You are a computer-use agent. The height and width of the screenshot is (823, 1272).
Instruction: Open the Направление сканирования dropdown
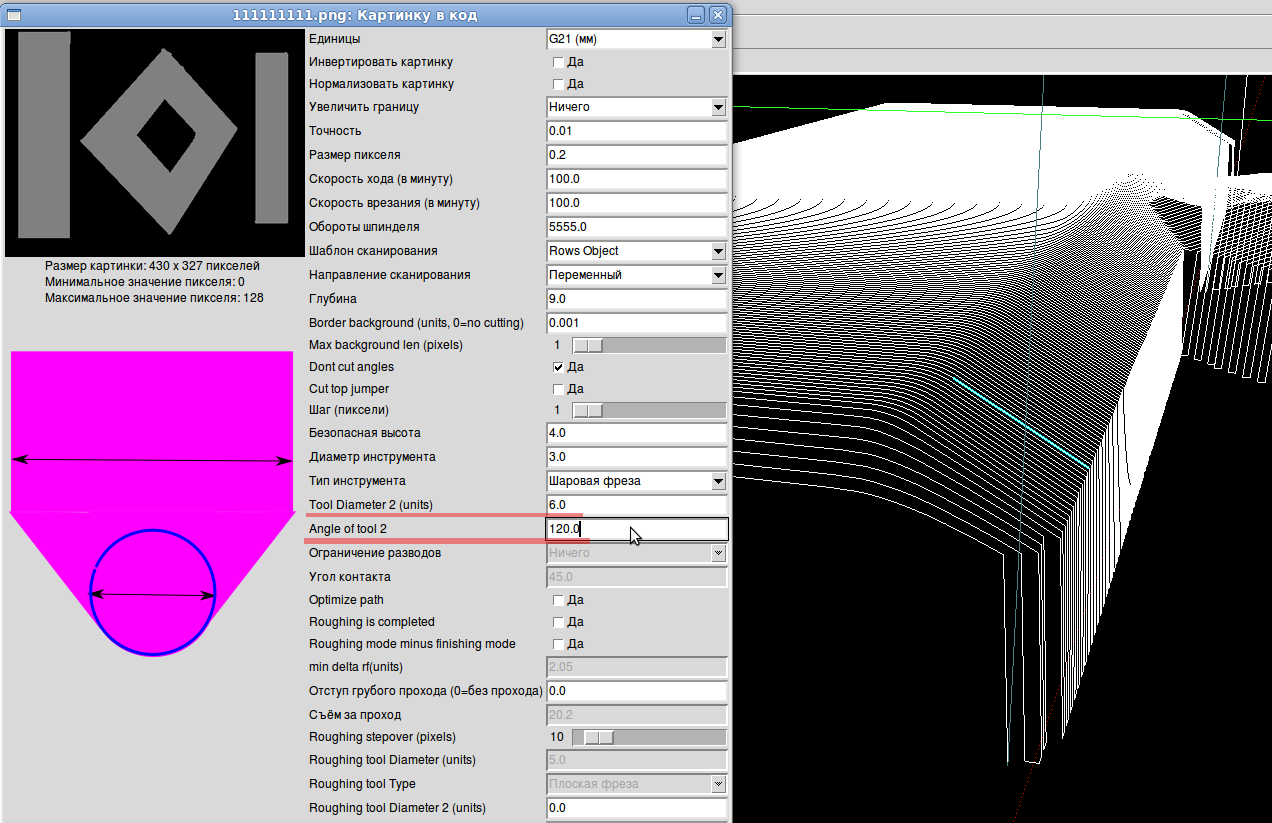click(636, 275)
